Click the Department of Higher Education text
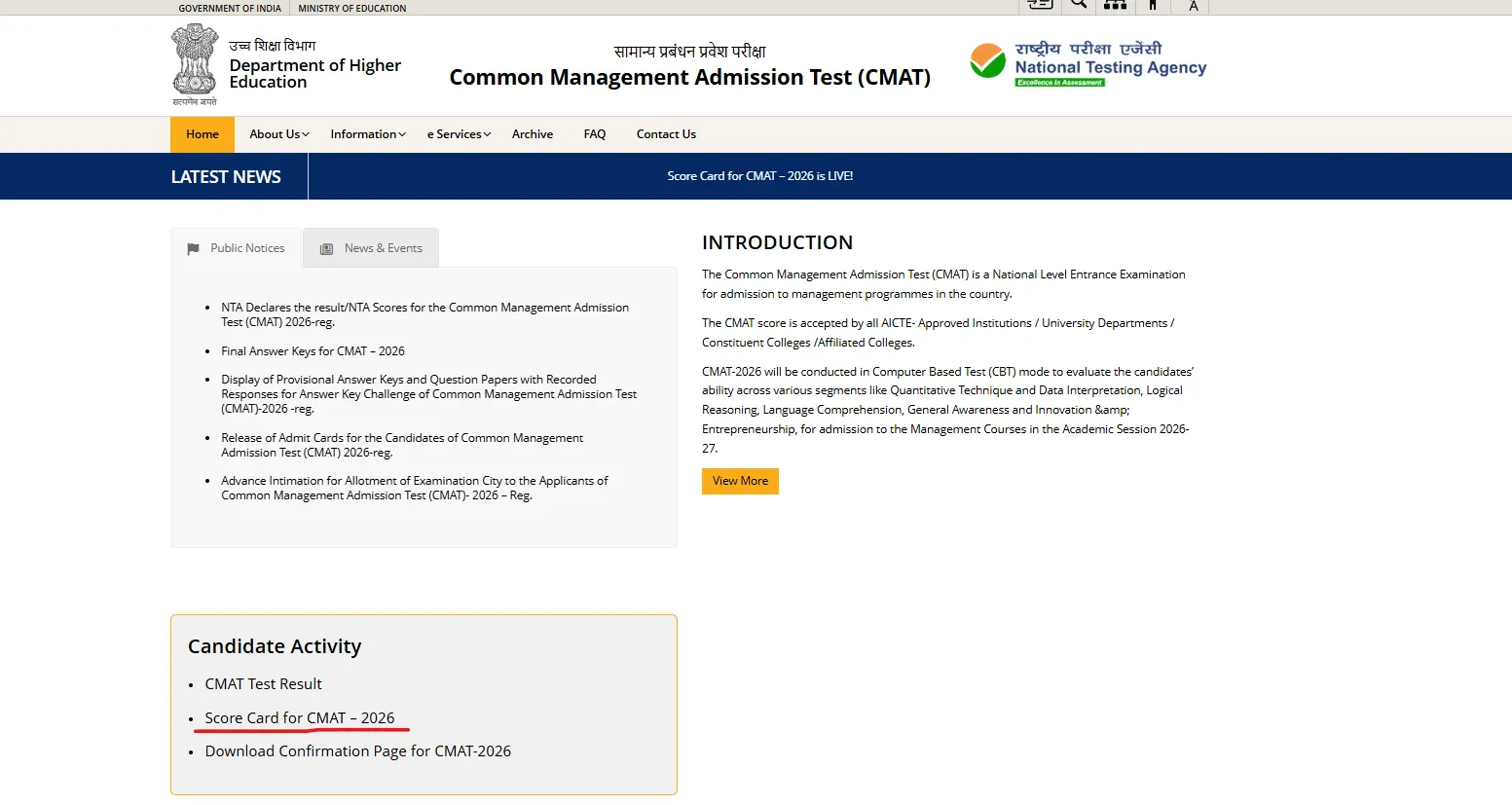This screenshot has height=805, width=1512. click(314, 73)
